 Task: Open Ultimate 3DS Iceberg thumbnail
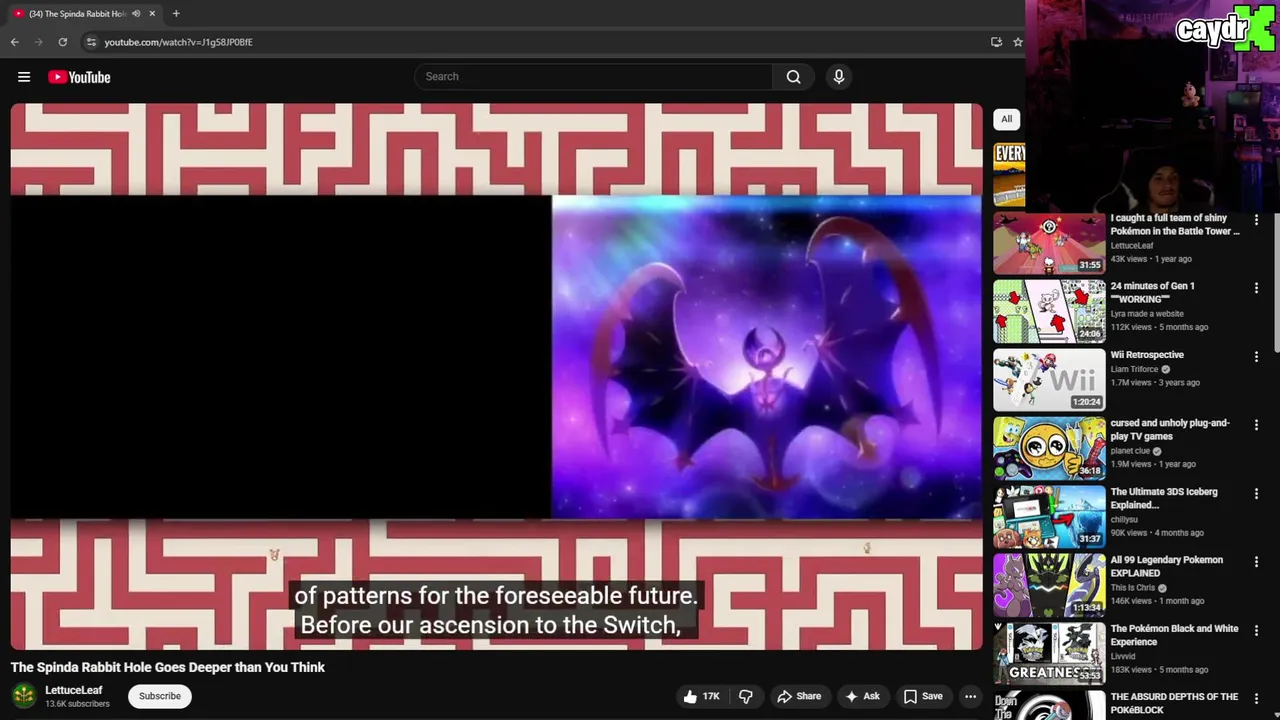1049,517
